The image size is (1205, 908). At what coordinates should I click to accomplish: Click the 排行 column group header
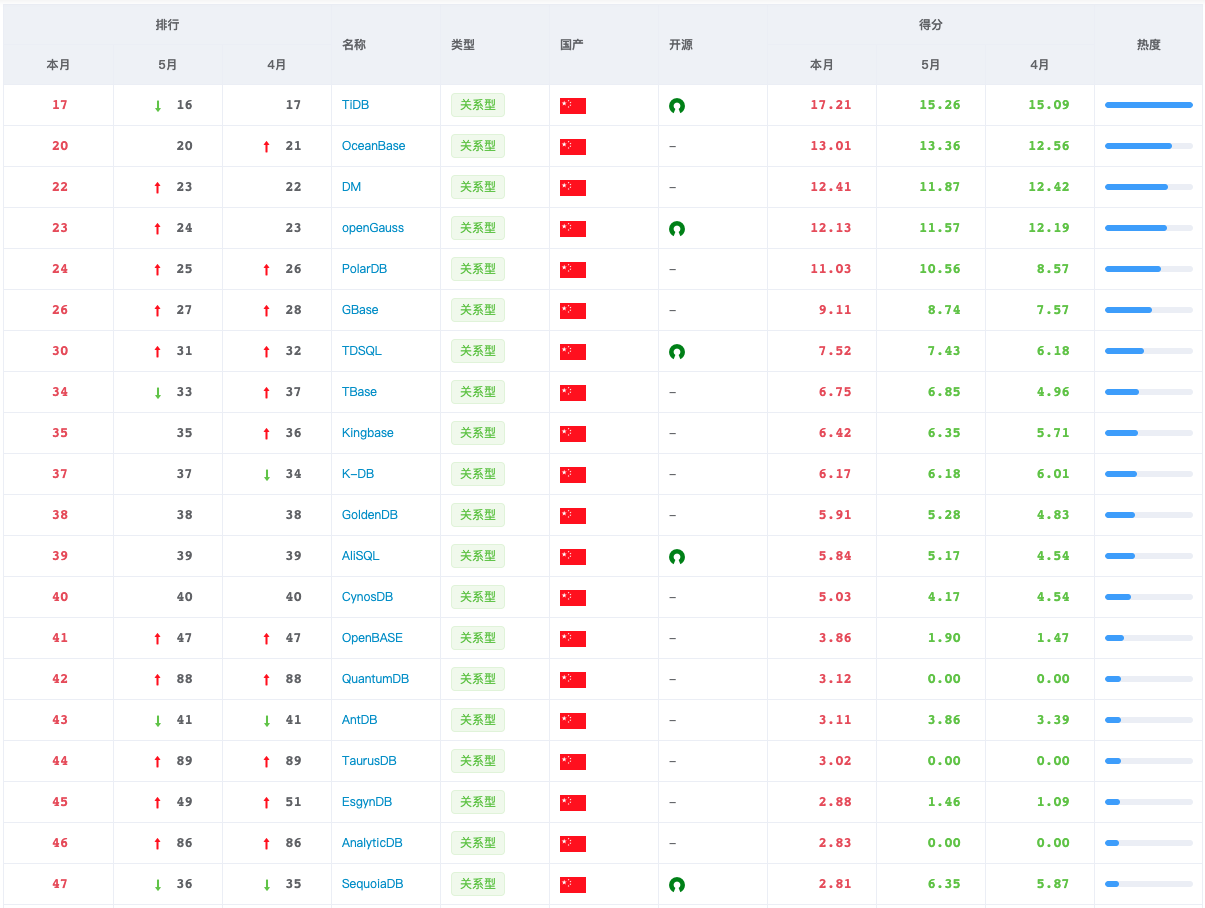click(168, 25)
